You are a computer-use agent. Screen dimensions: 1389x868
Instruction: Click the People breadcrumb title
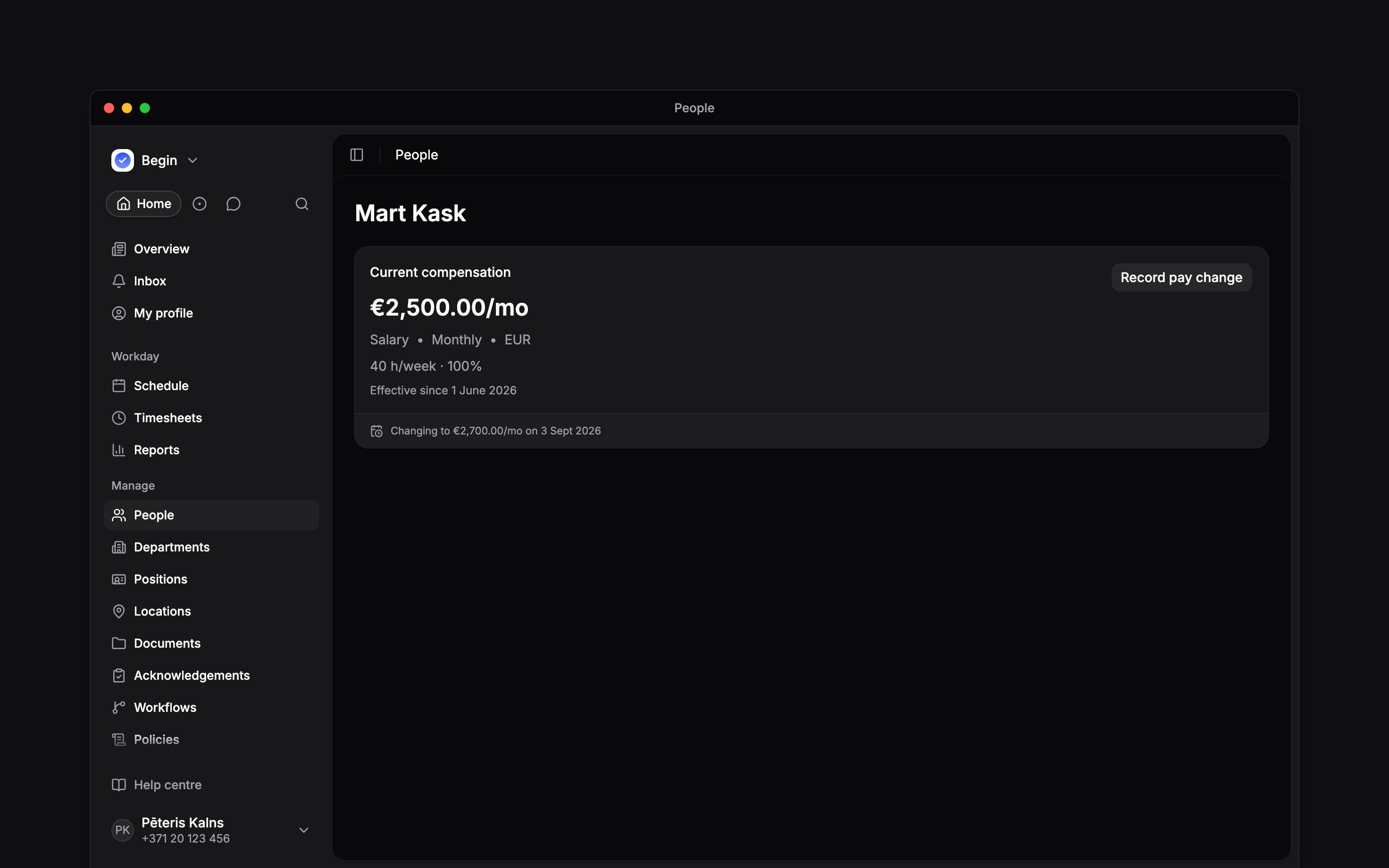coord(417,155)
